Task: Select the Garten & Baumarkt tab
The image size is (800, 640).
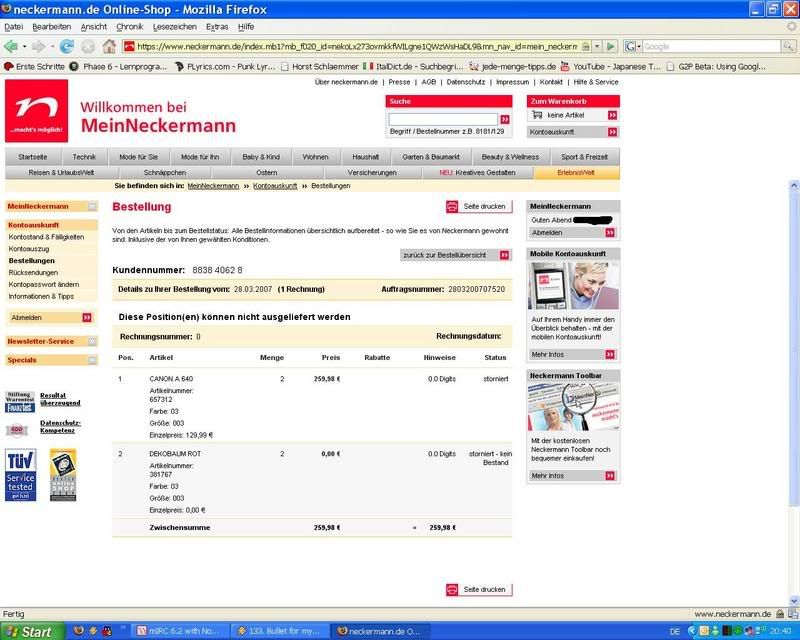Action: (x=431, y=157)
